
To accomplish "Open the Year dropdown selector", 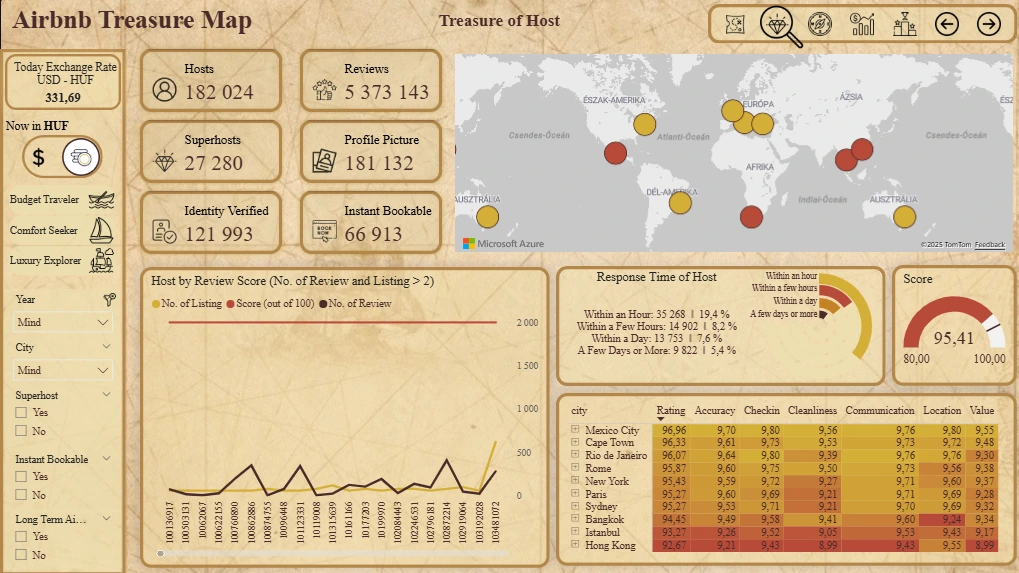I will pos(64,323).
